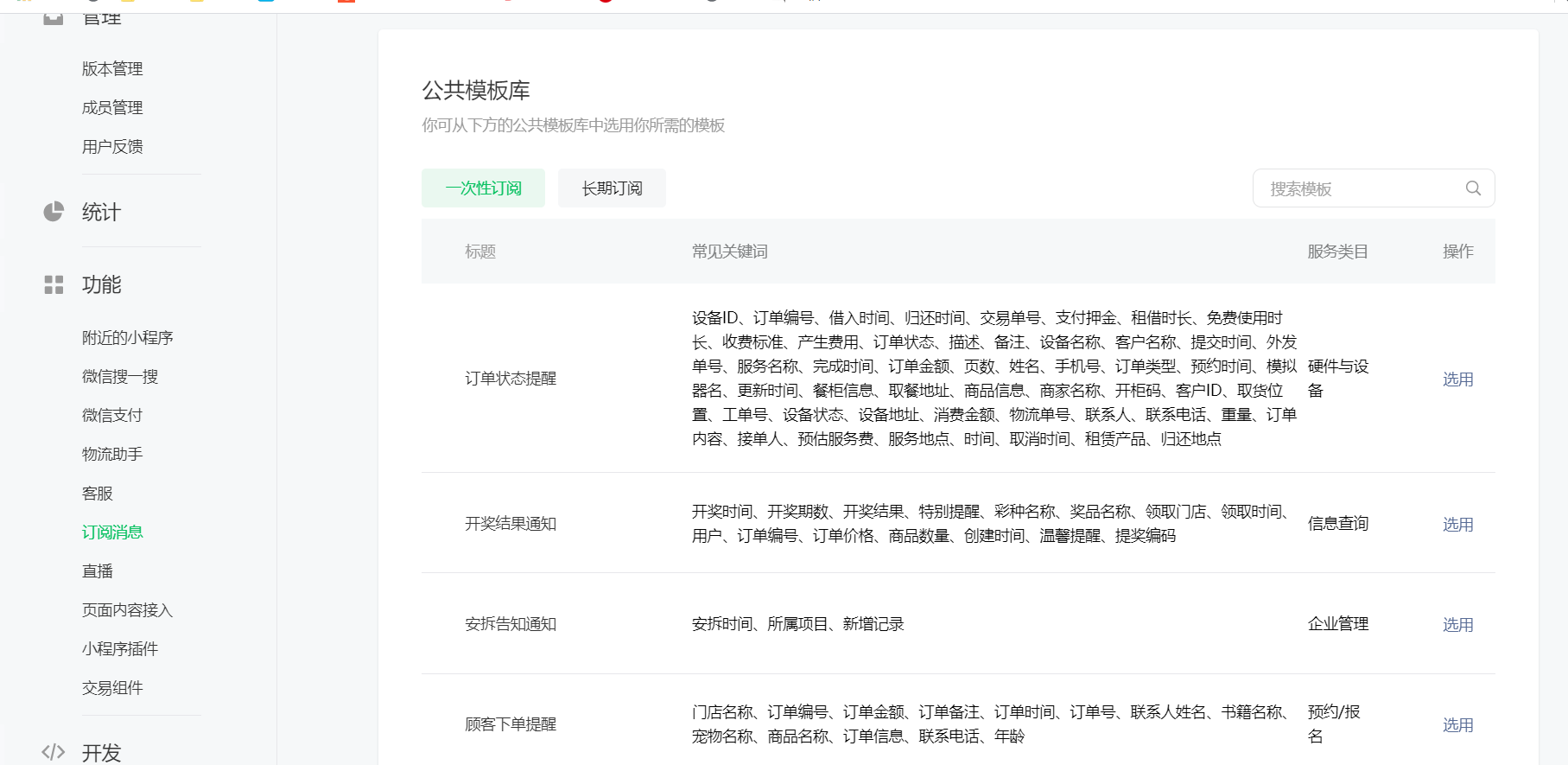The height and width of the screenshot is (765, 1568).
Task: Click the 开发 code brackets icon
Action: pyautogui.click(x=54, y=752)
